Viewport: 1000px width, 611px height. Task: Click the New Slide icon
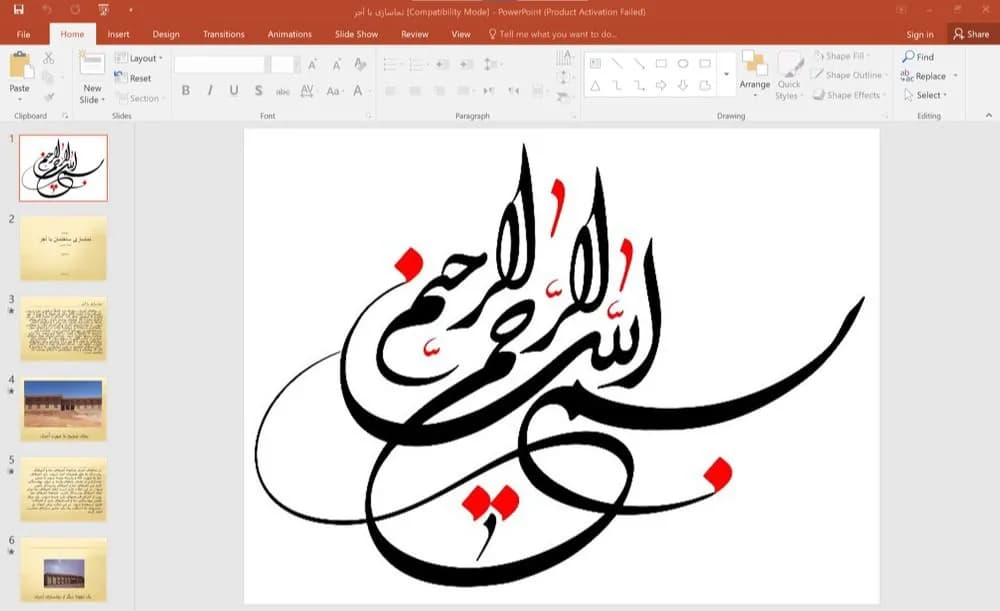pyautogui.click(x=92, y=64)
